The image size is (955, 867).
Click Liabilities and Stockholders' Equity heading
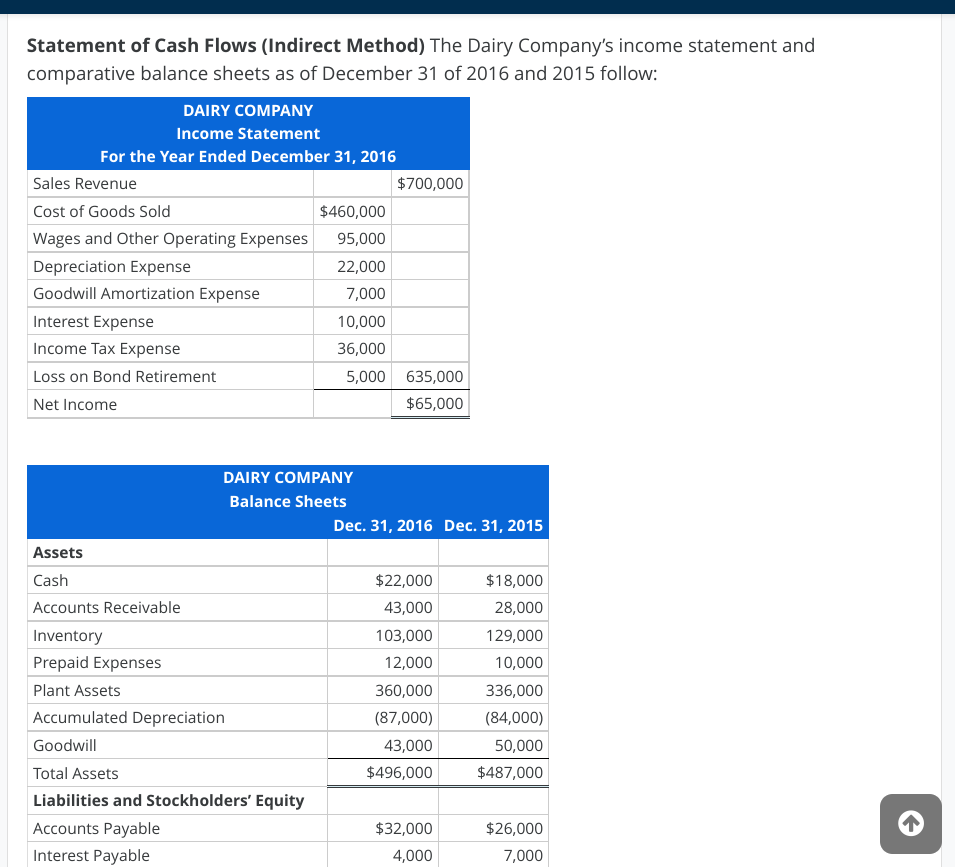tap(168, 801)
